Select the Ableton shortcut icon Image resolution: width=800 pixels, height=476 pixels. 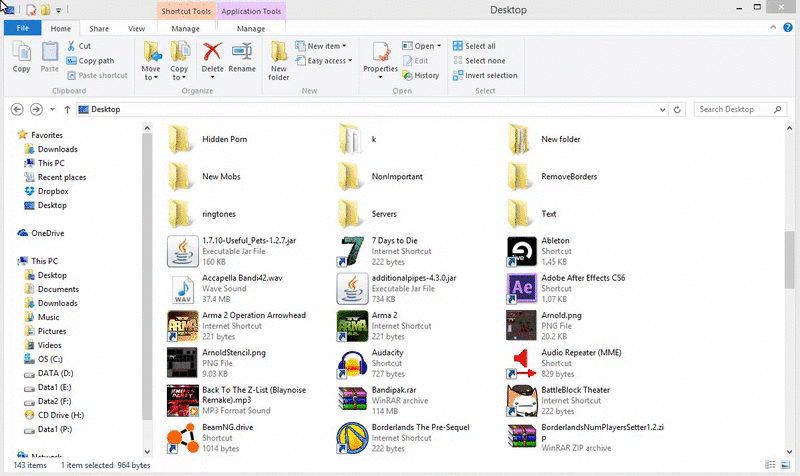pyautogui.click(x=522, y=251)
